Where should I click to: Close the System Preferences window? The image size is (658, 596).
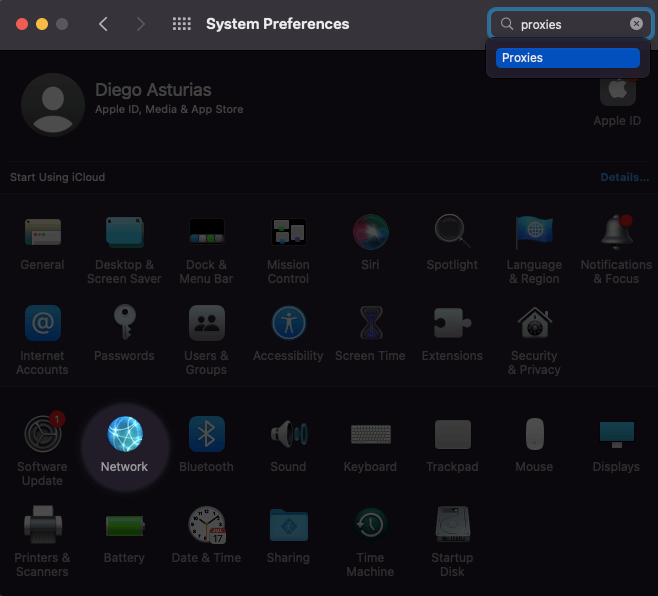pyautogui.click(x=22, y=24)
